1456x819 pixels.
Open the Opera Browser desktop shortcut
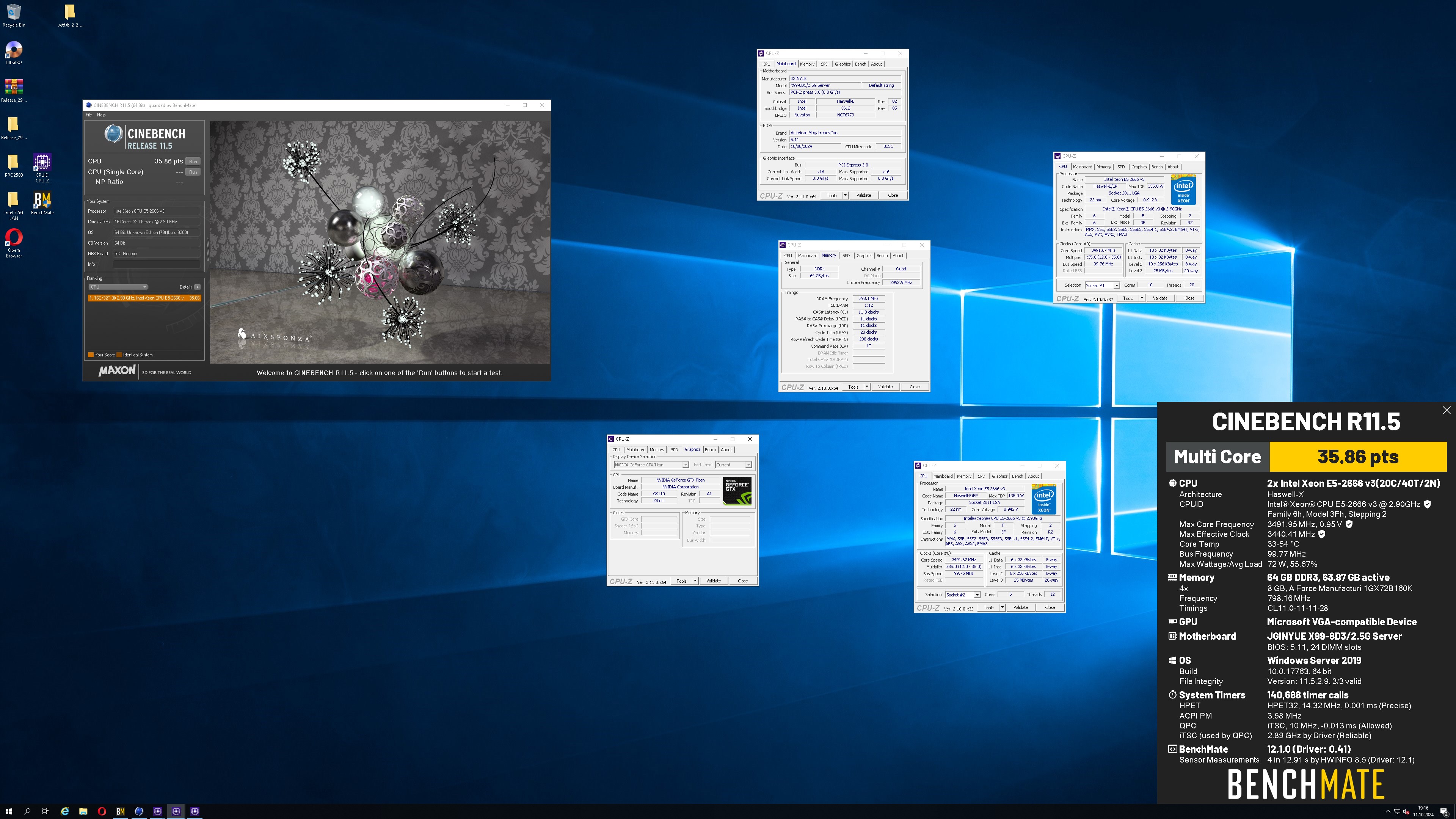(x=14, y=243)
